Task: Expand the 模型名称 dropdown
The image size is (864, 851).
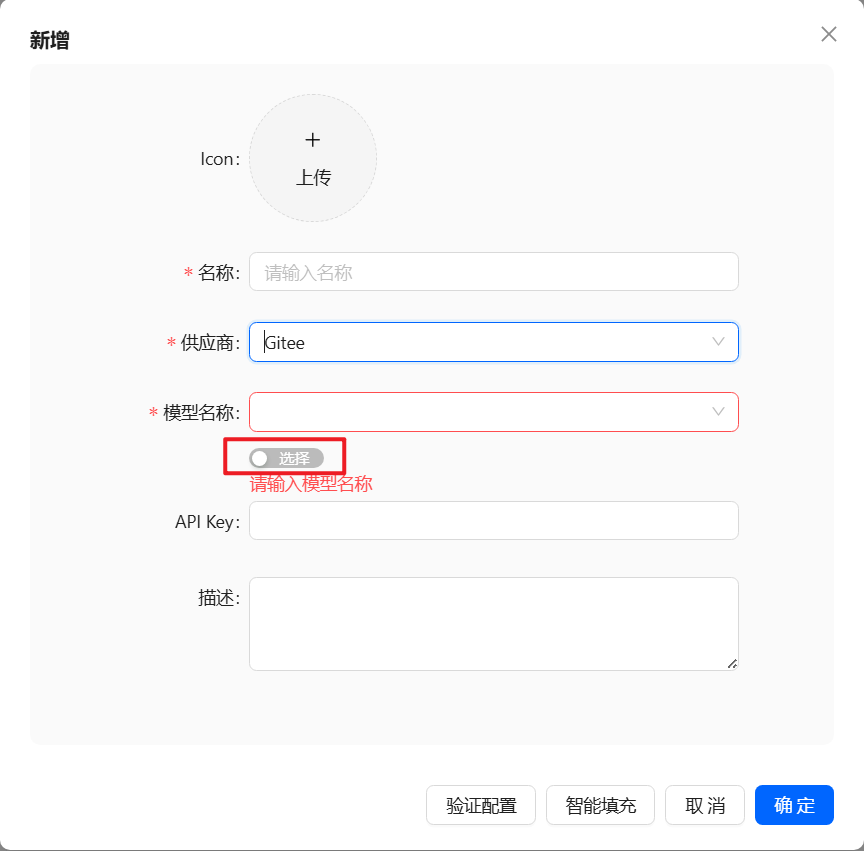Action: pos(480,412)
